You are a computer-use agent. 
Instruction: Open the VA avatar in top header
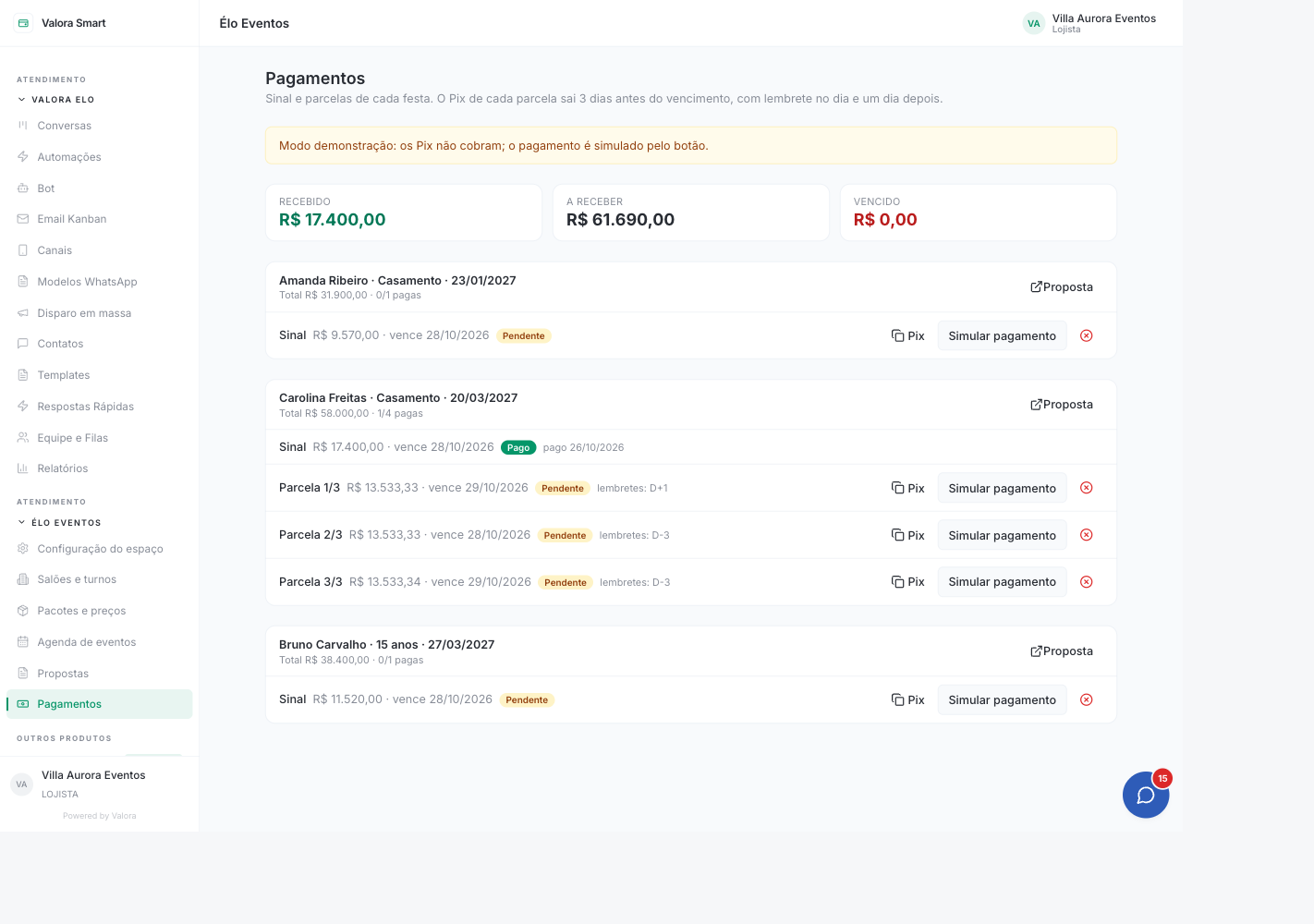[1033, 23]
